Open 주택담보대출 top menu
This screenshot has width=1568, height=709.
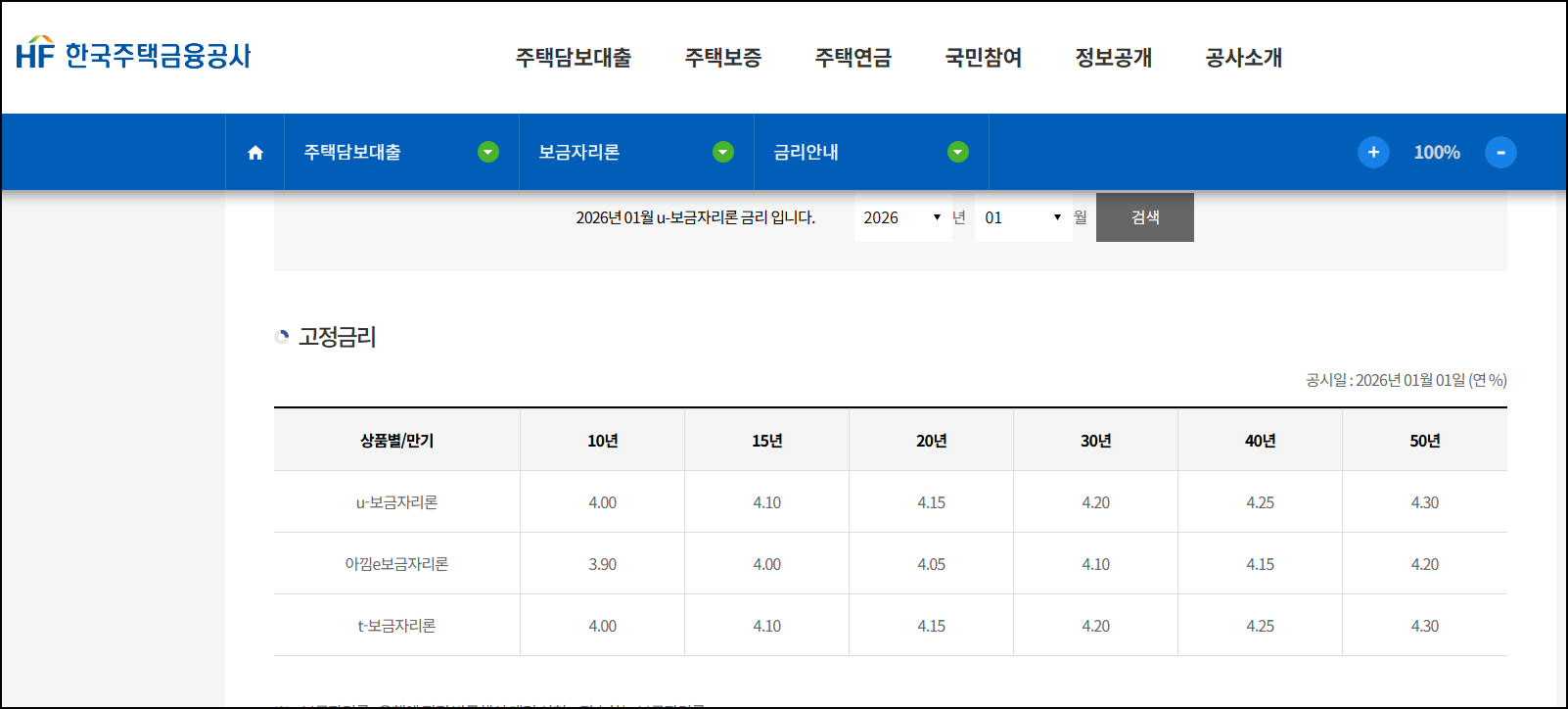coord(574,58)
